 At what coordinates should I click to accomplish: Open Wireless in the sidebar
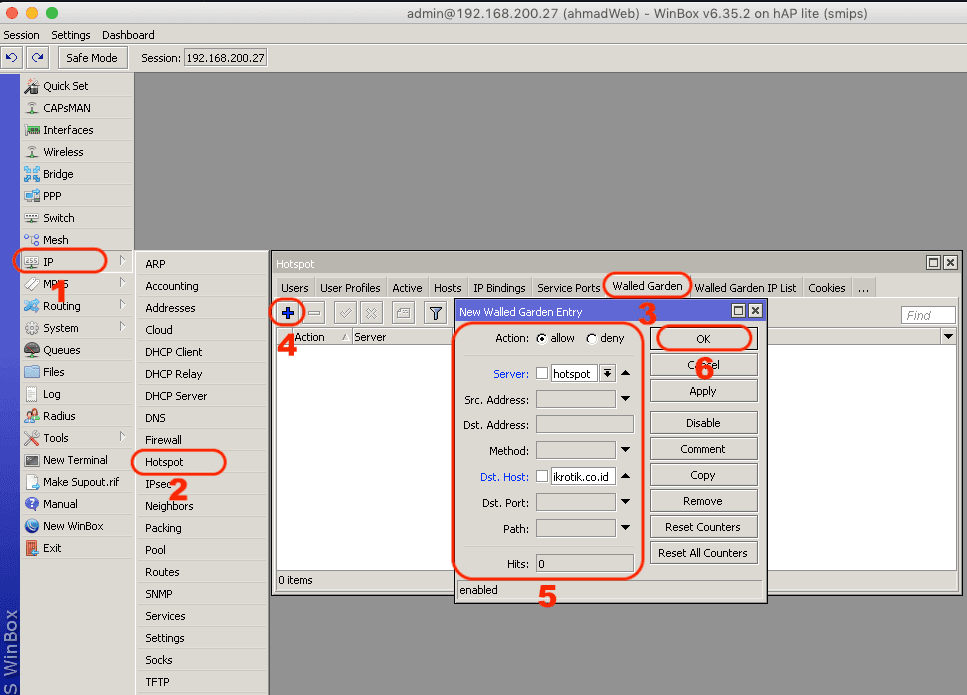tap(63, 152)
